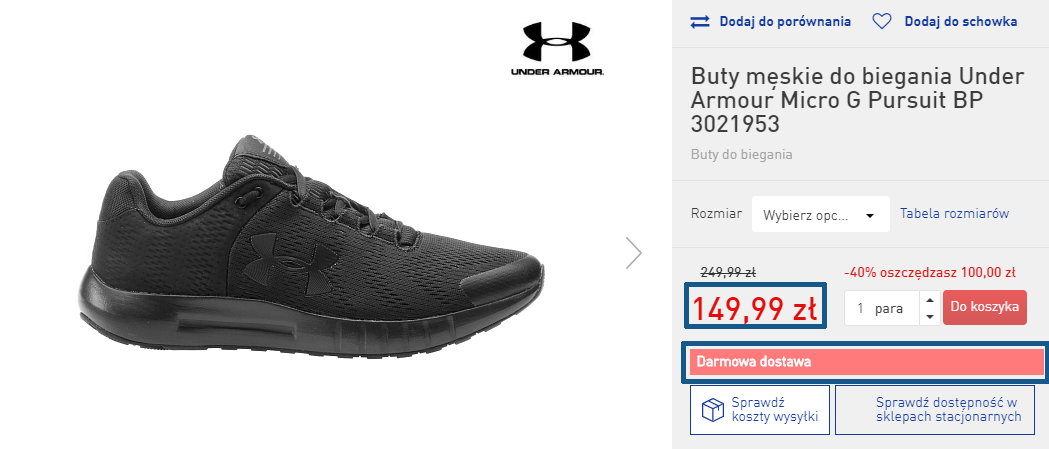Click Dodaj do porównania link
The height and width of the screenshot is (449, 1049).
(x=785, y=21)
